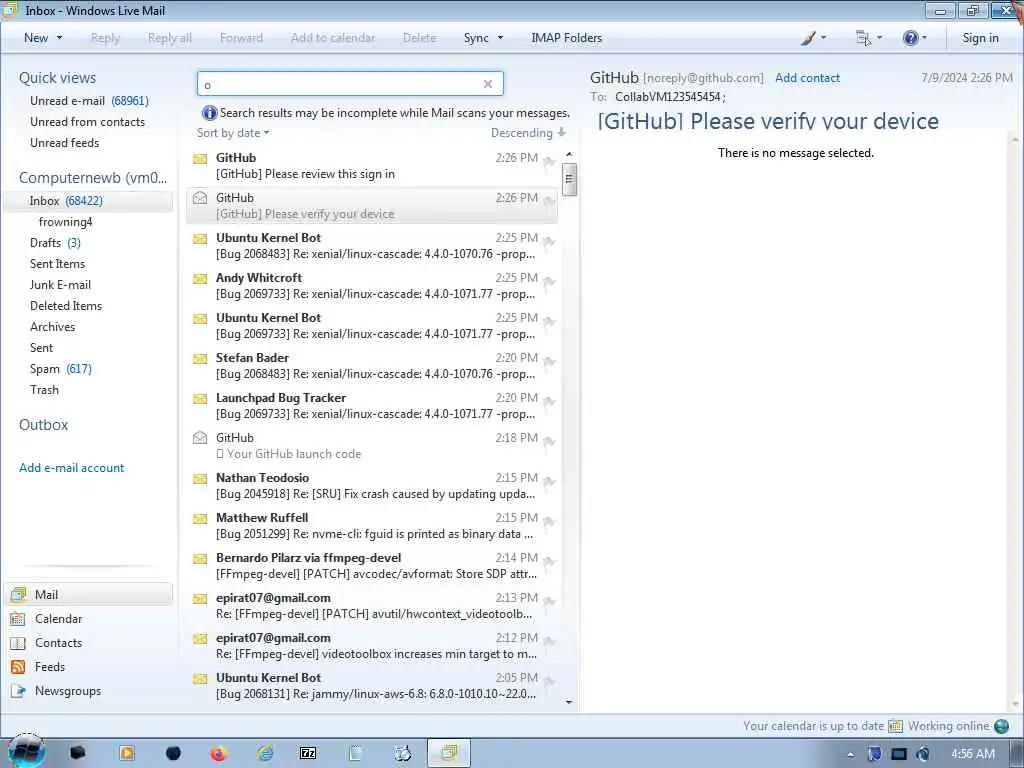This screenshot has width=1024, height=768.
Task: Flag the Stefan Bader message
Action: 549,362
